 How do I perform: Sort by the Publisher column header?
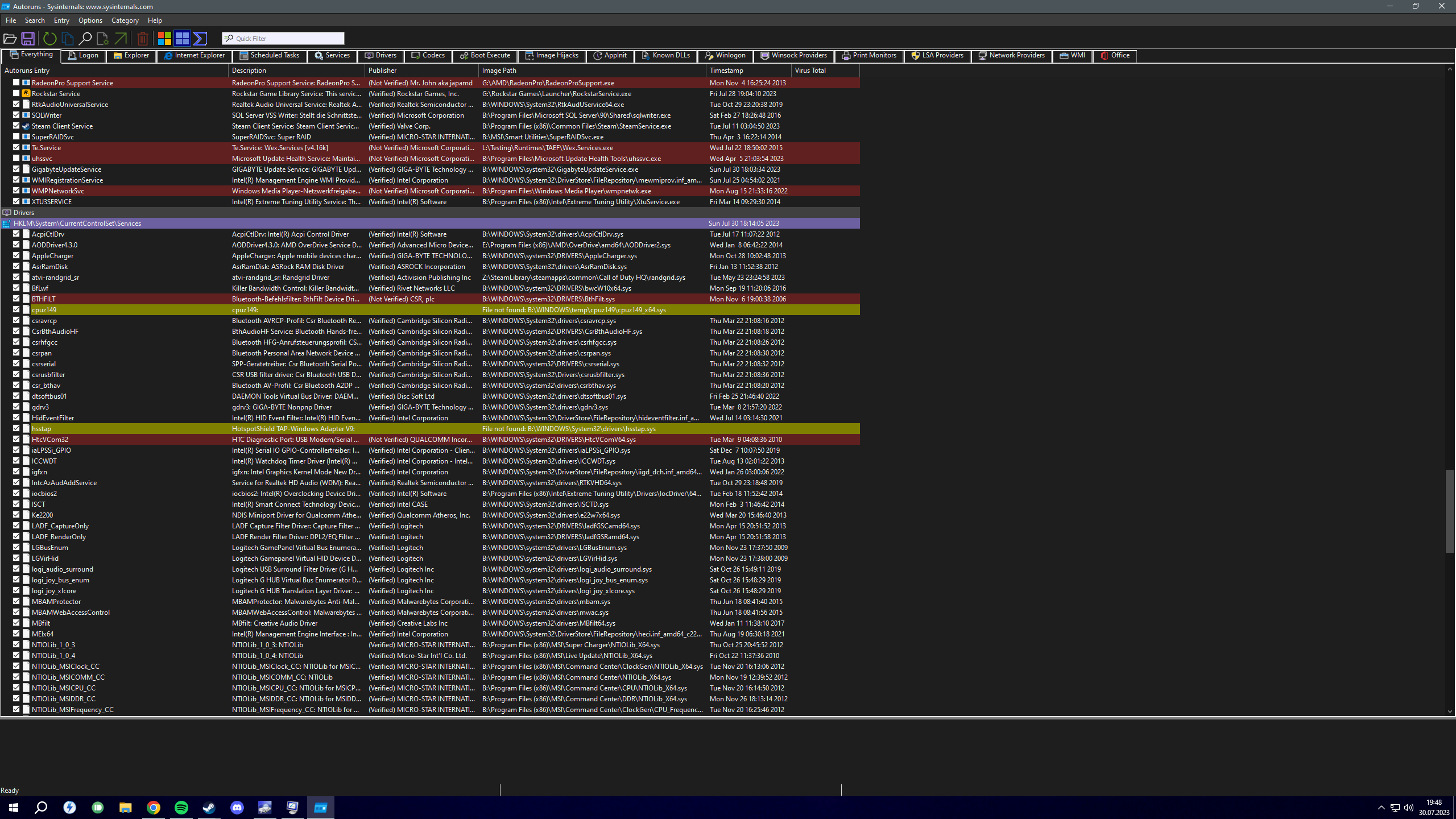coord(382,71)
